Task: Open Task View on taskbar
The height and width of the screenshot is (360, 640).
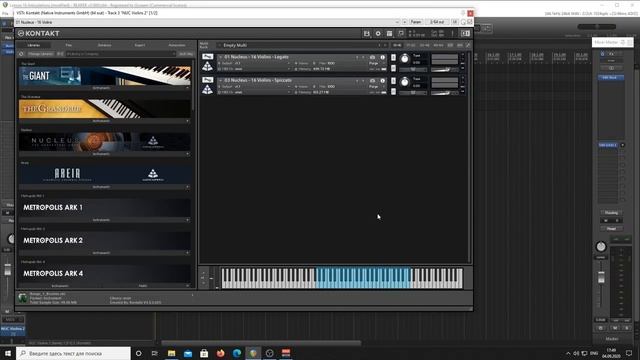Action: point(155,353)
